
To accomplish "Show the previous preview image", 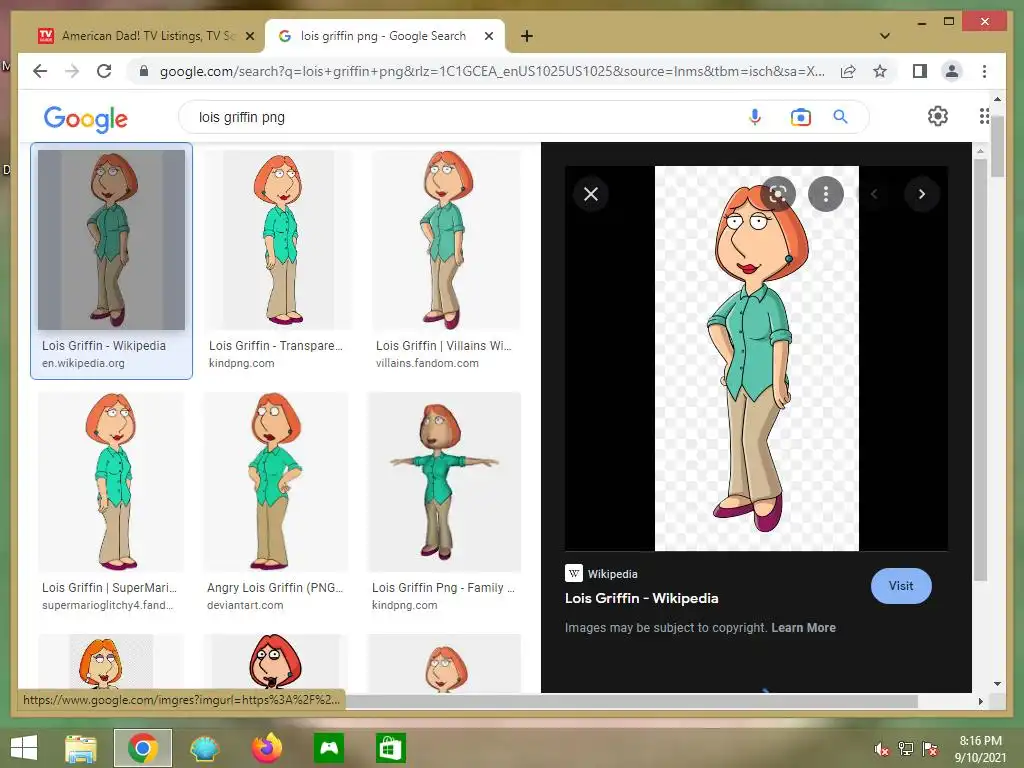I will tap(873, 194).
